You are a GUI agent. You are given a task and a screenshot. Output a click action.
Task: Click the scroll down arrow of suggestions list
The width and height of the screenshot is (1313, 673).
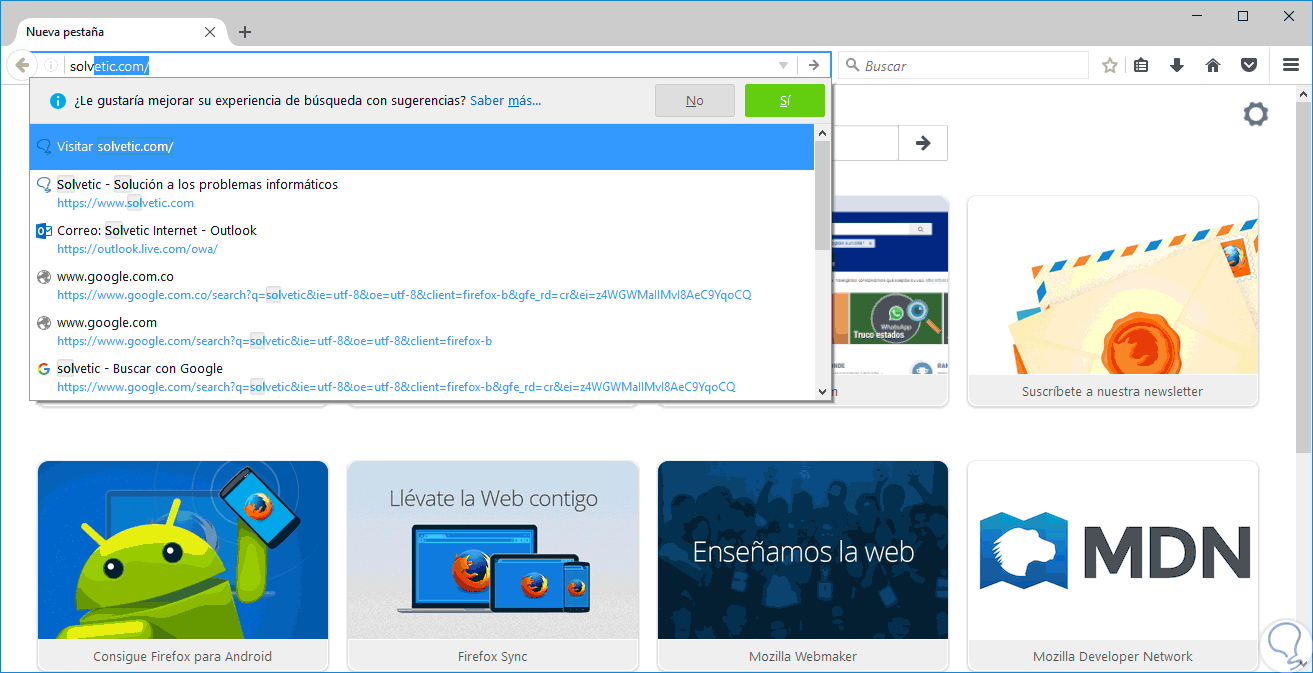pyautogui.click(x=822, y=392)
